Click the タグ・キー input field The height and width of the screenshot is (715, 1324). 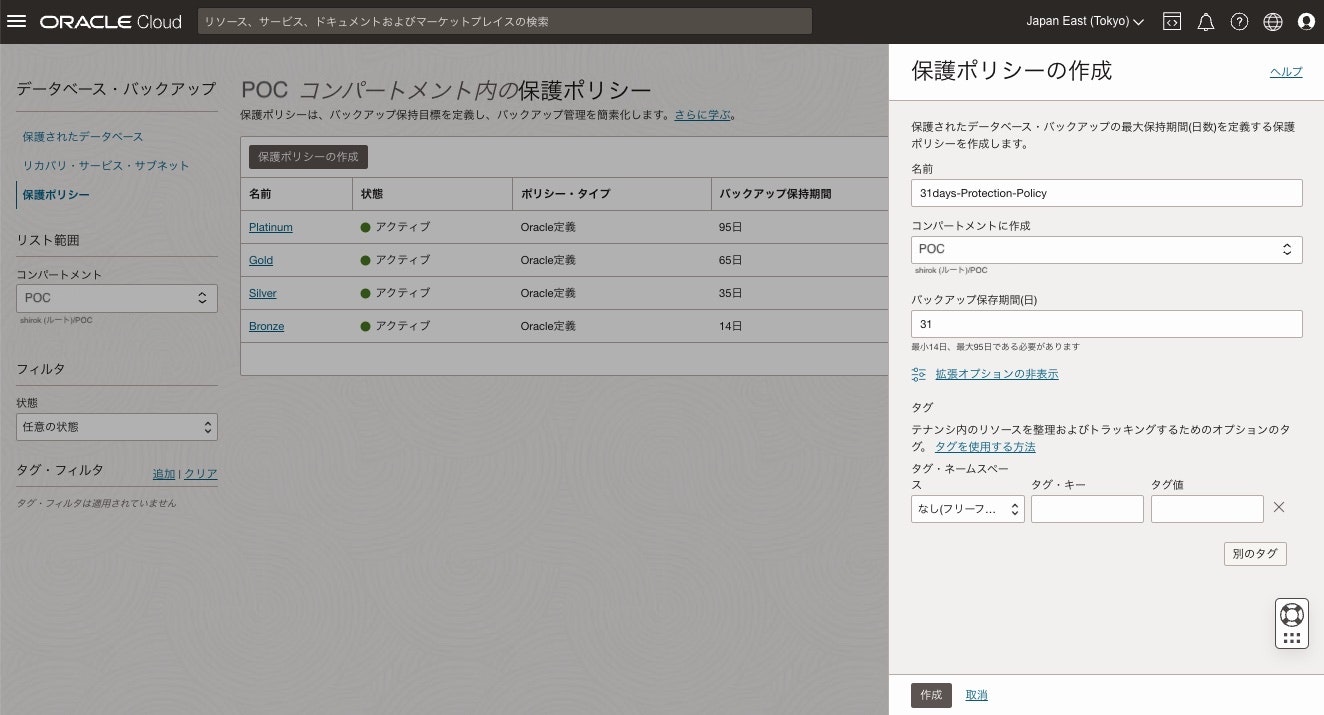pyautogui.click(x=1087, y=509)
